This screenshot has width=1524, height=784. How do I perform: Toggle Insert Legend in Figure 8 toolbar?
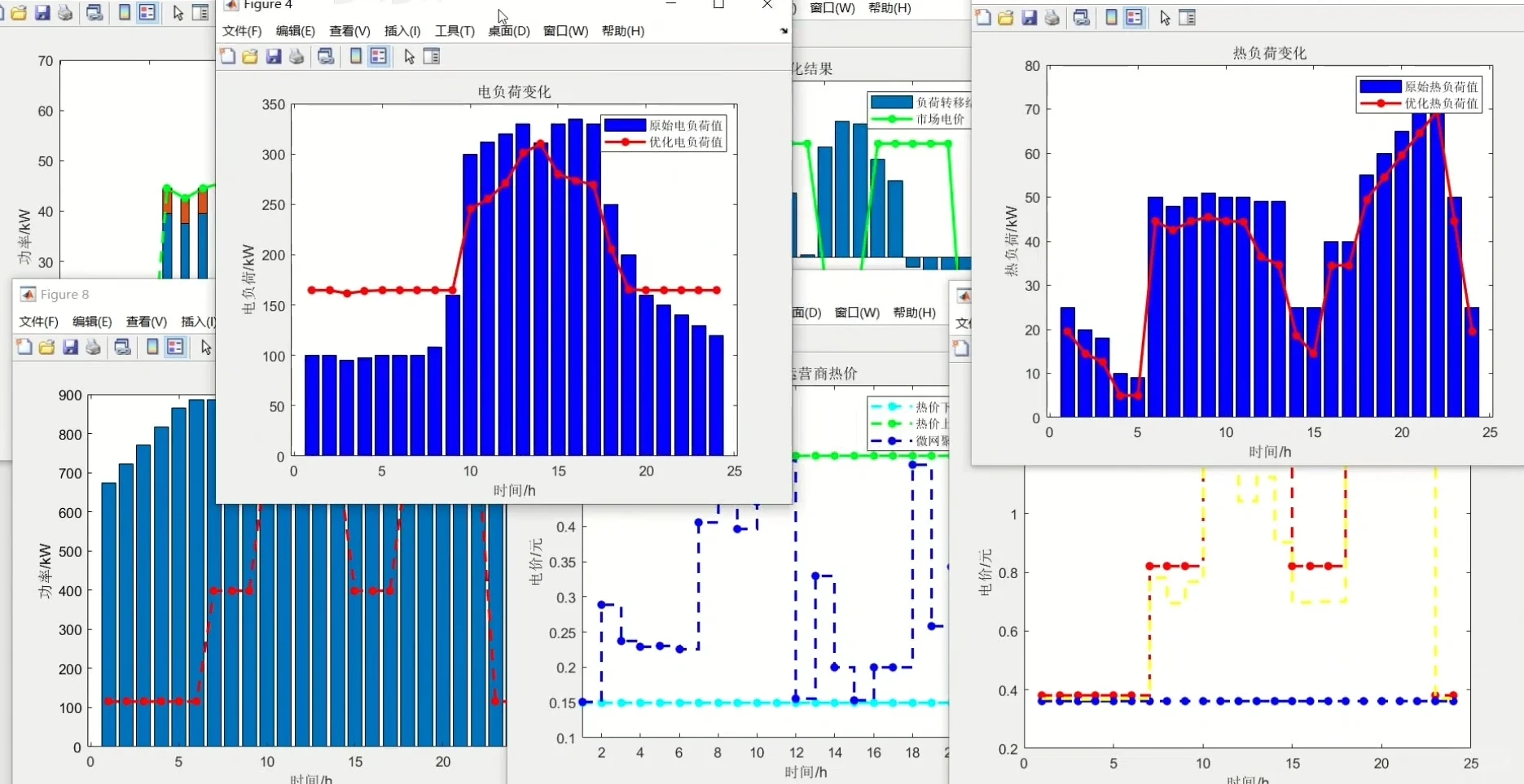point(175,347)
